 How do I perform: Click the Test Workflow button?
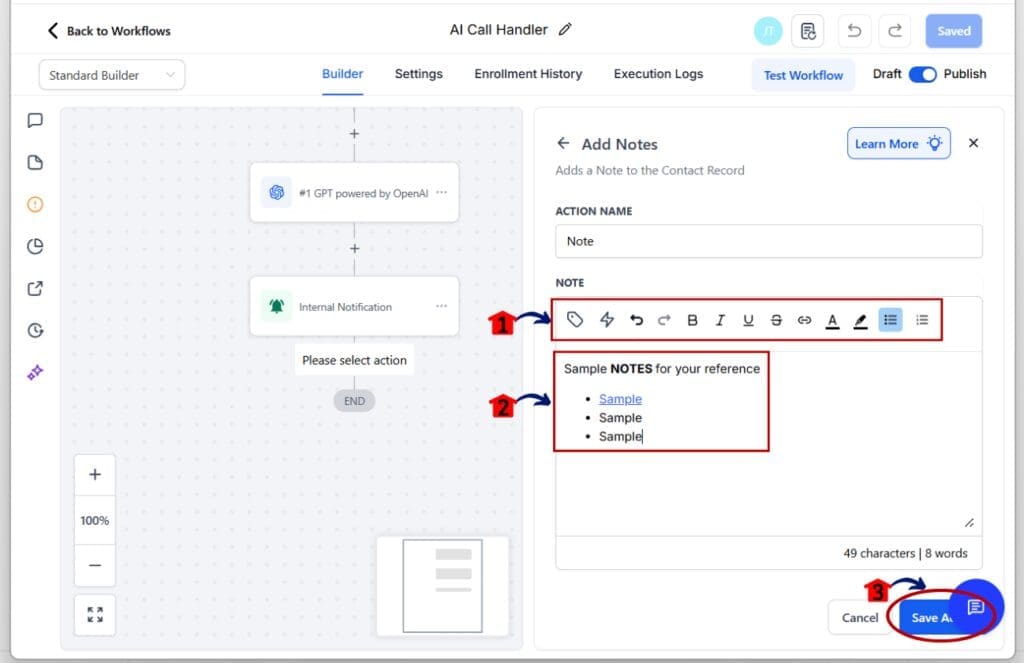coord(803,75)
